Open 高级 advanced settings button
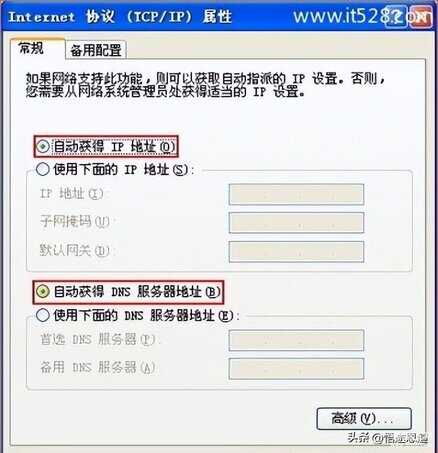 coord(364,419)
